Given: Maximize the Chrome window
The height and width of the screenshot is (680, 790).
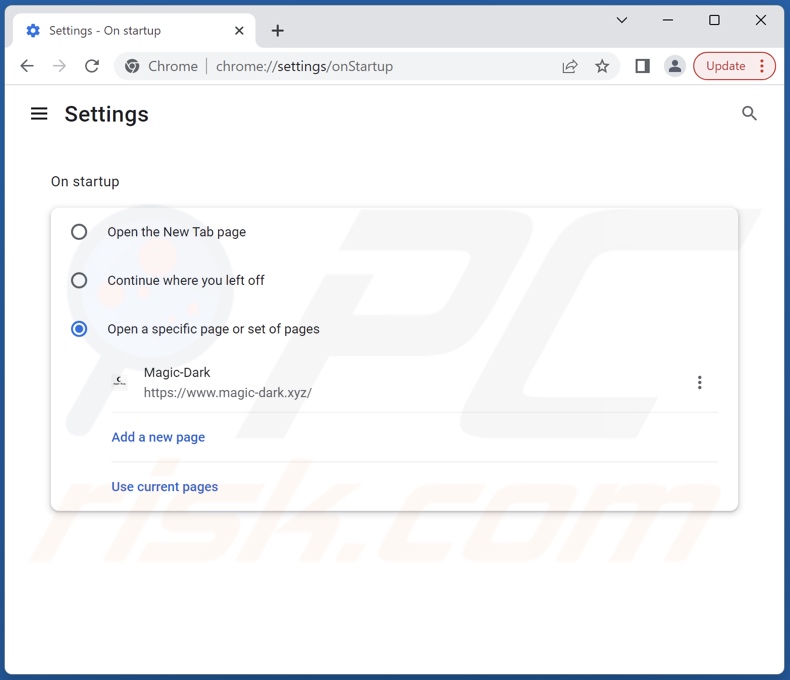Looking at the screenshot, I should (714, 20).
